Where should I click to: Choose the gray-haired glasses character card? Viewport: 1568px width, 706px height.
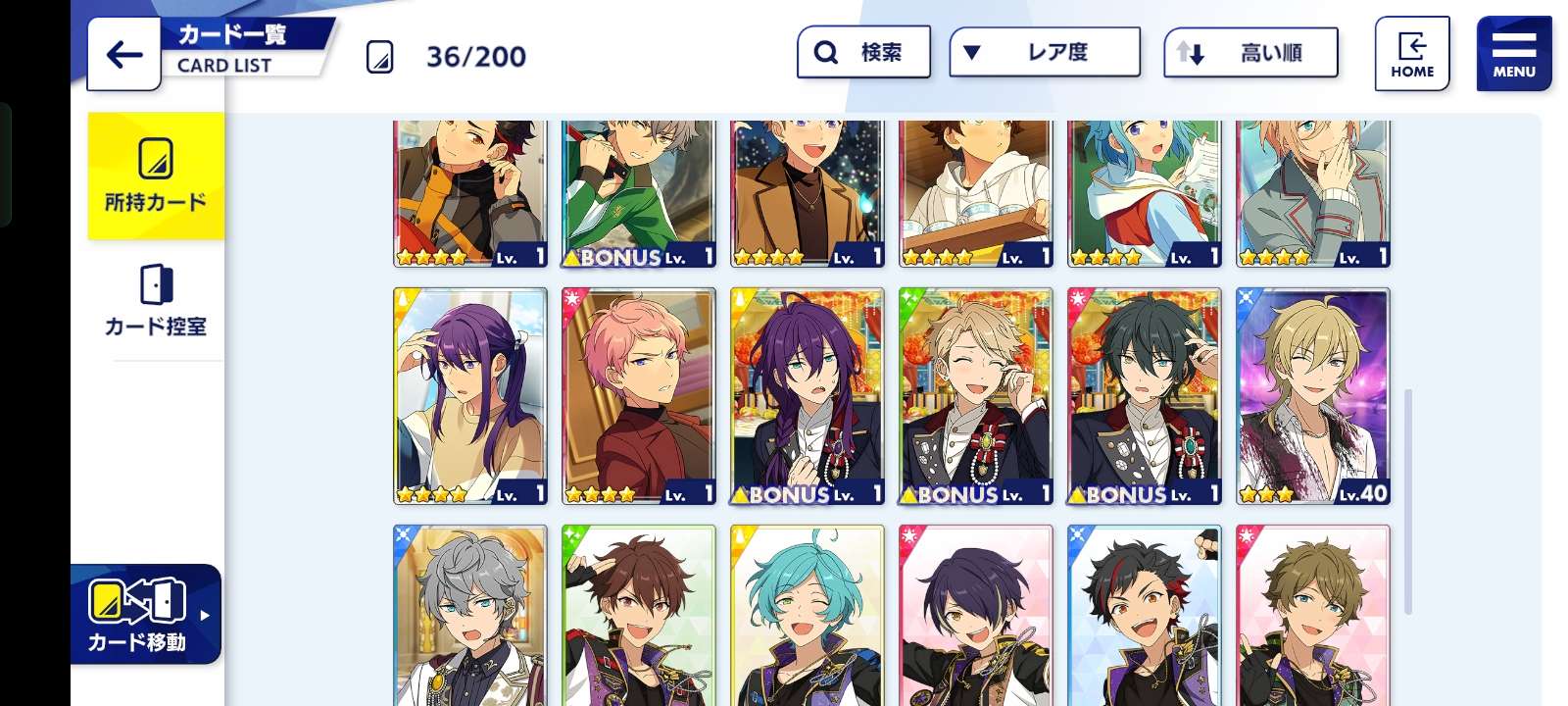pyautogui.click(x=470, y=616)
